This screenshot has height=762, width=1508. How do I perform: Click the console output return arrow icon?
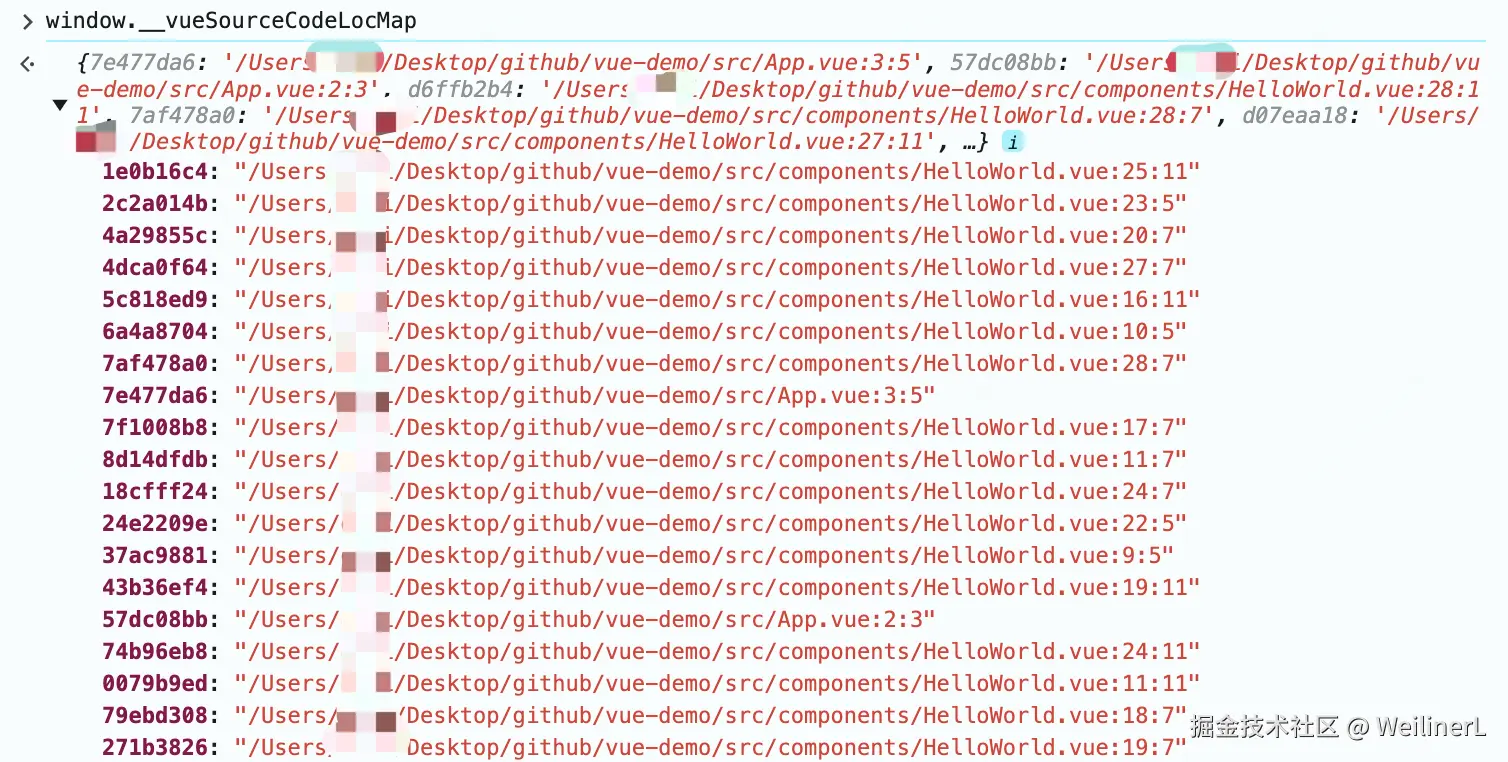(28, 64)
